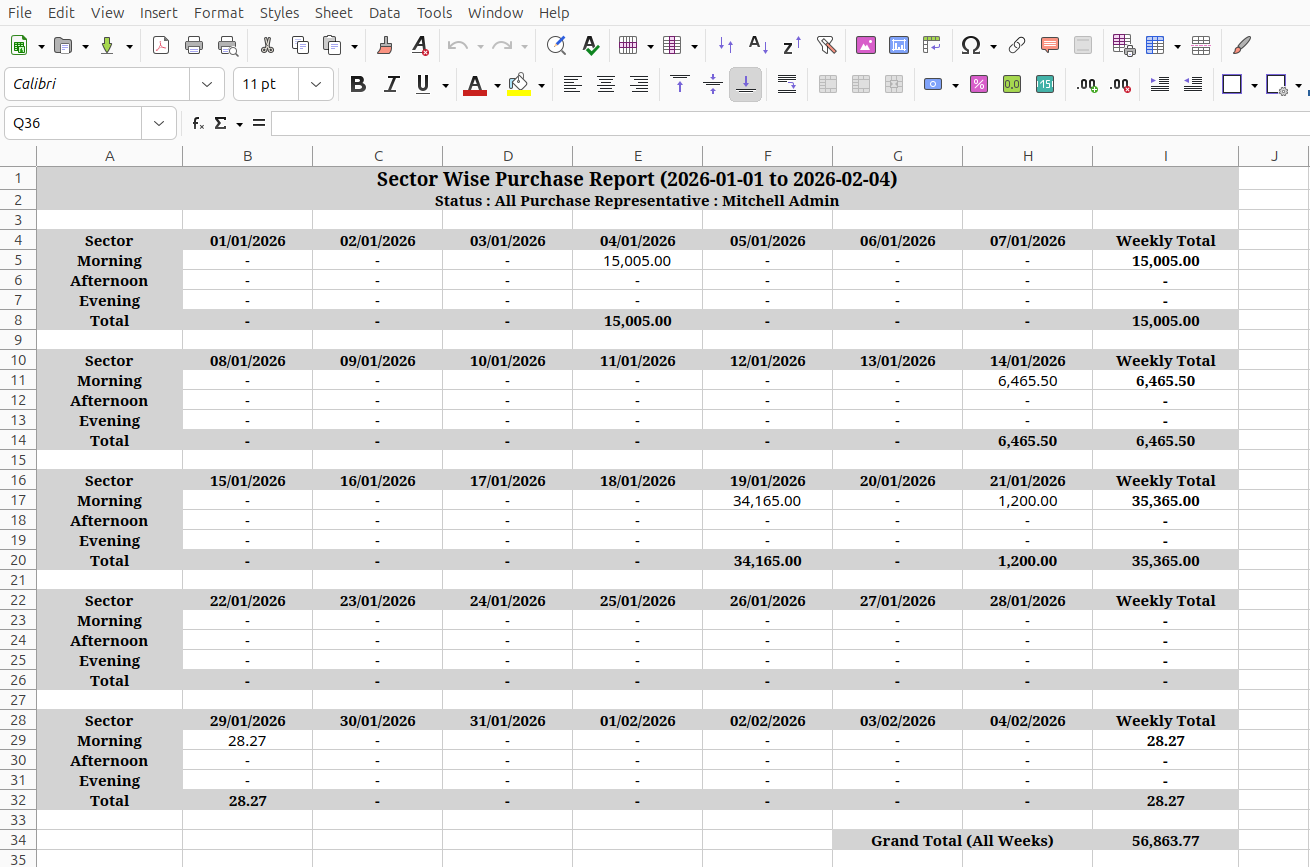
Task: Click Increase Indent icon
Action: pos(1160,84)
